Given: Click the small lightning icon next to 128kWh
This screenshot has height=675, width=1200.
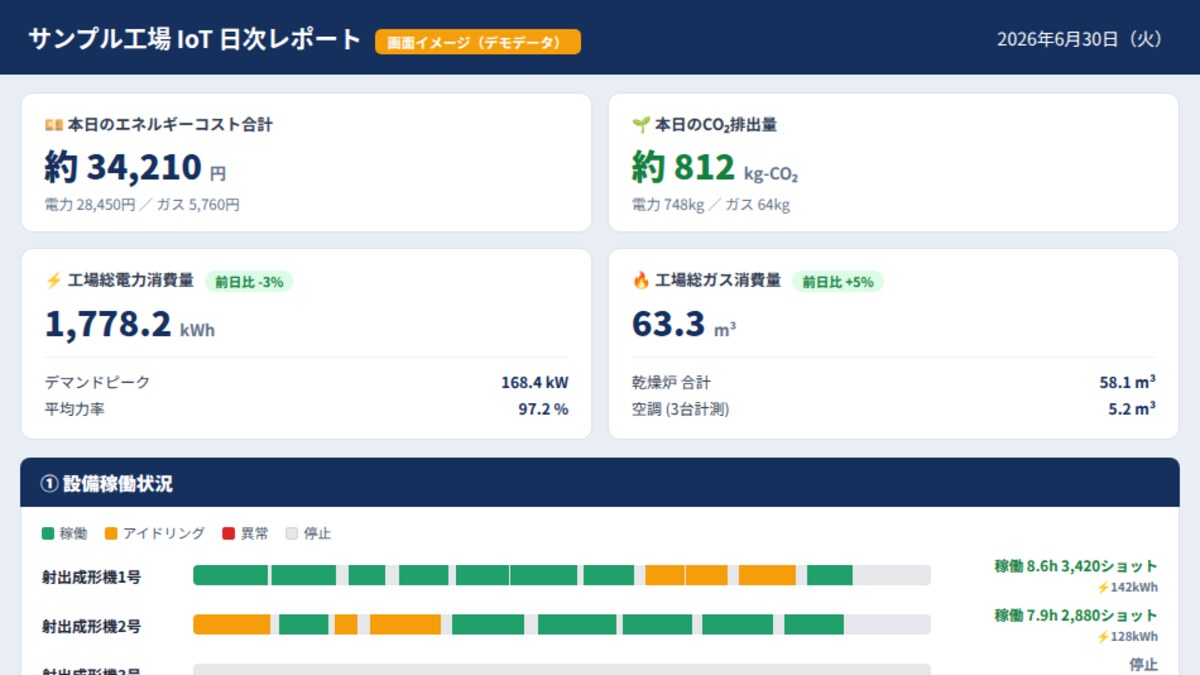Looking at the screenshot, I should click(1103, 637).
